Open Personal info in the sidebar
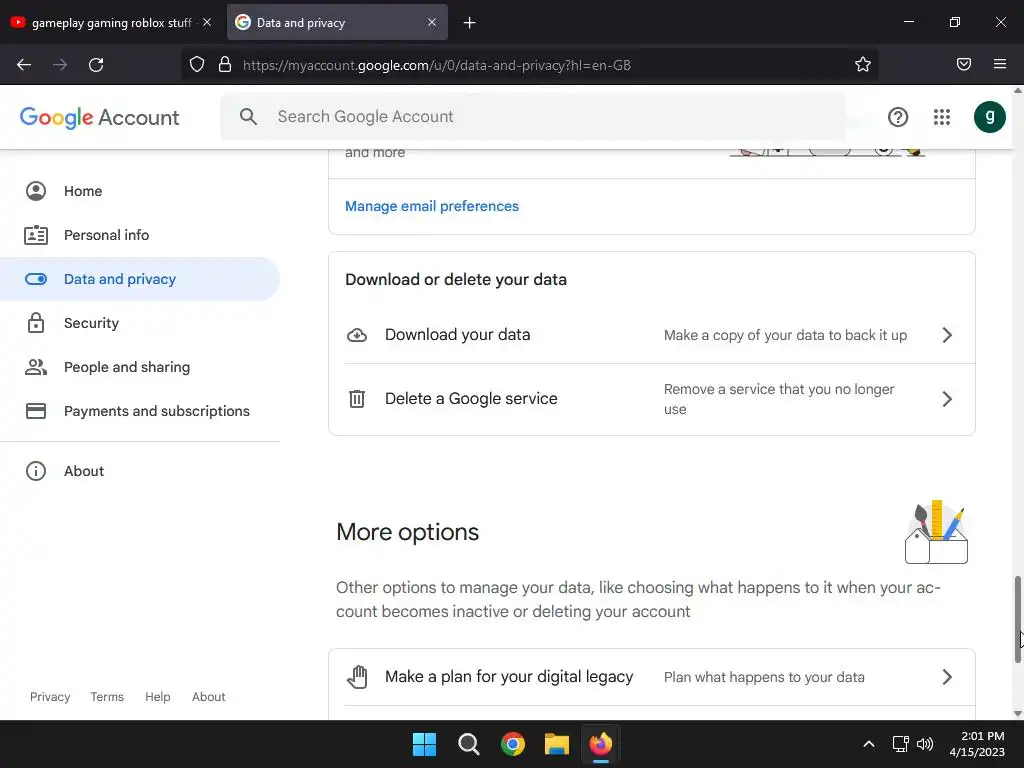1024x768 pixels. (x=140, y=235)
